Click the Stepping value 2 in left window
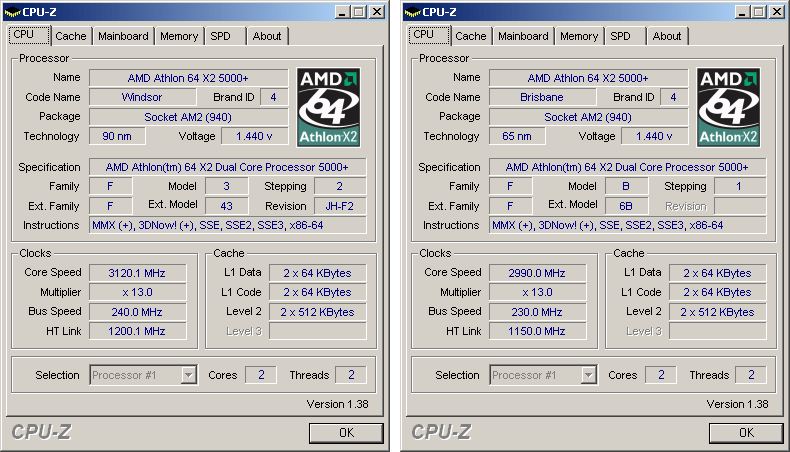790x452 pixels. (x=340, y=186)
